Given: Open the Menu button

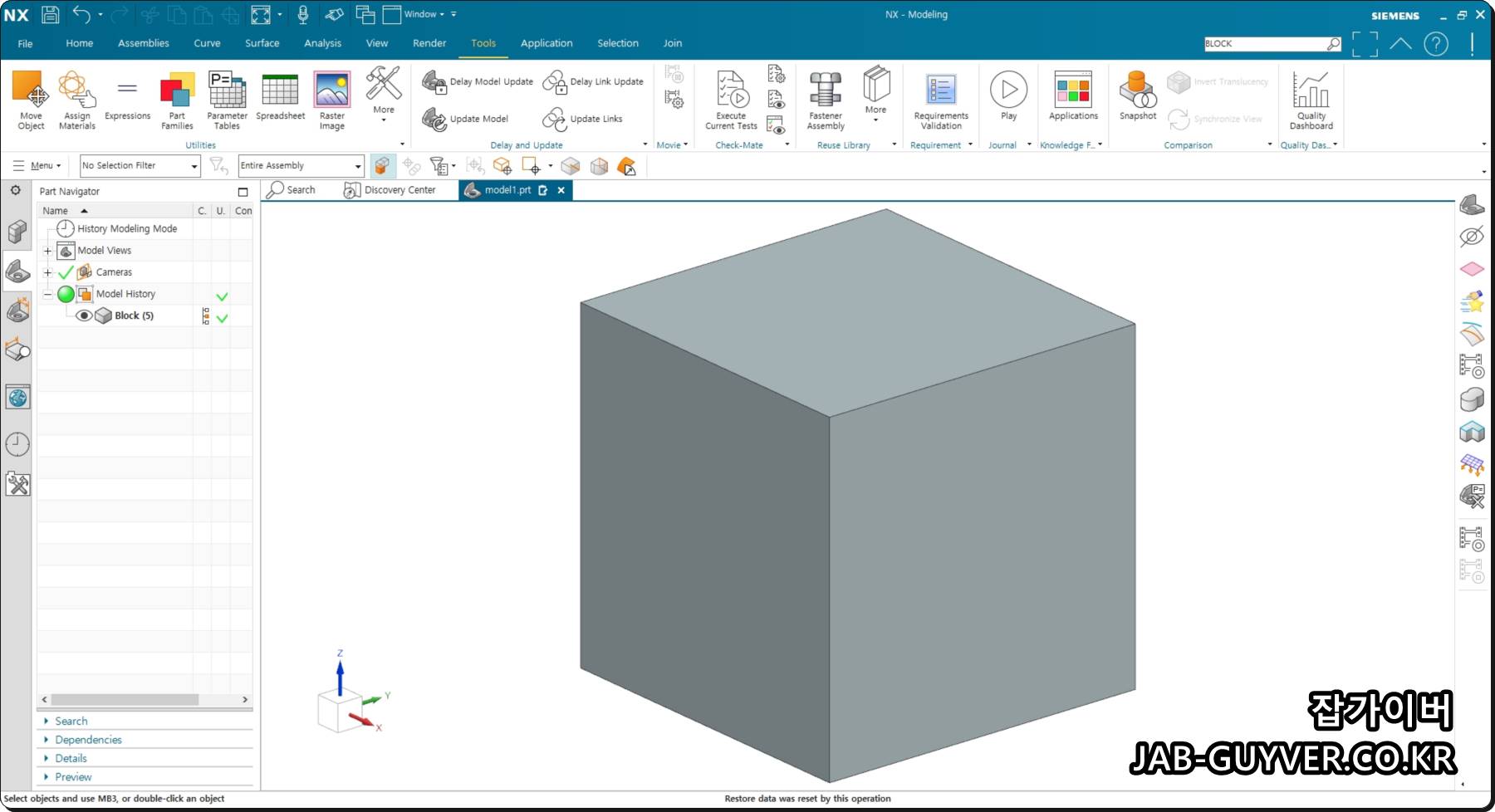Looking at the screenshot, I should [x=37, y=166].
